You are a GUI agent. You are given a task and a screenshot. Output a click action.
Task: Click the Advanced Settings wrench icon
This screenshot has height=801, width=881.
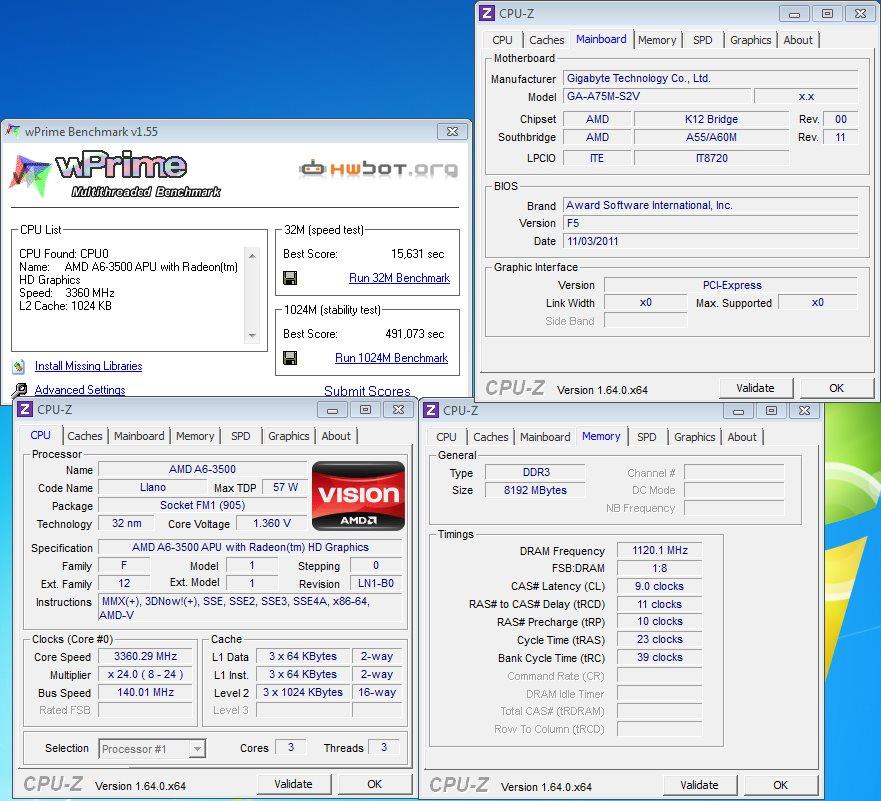[x=19, y=390]
